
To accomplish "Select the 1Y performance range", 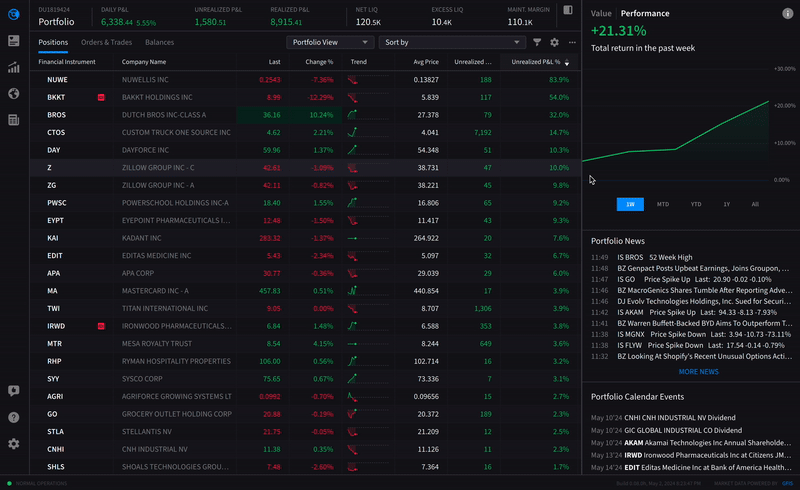I will (727, 204).
